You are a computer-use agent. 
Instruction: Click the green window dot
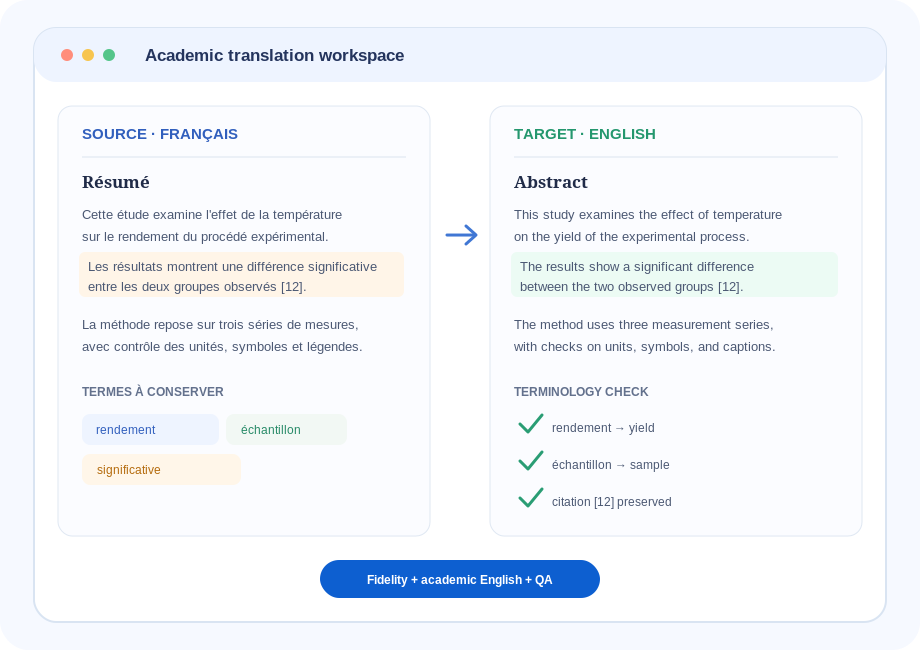coord(109,55)
